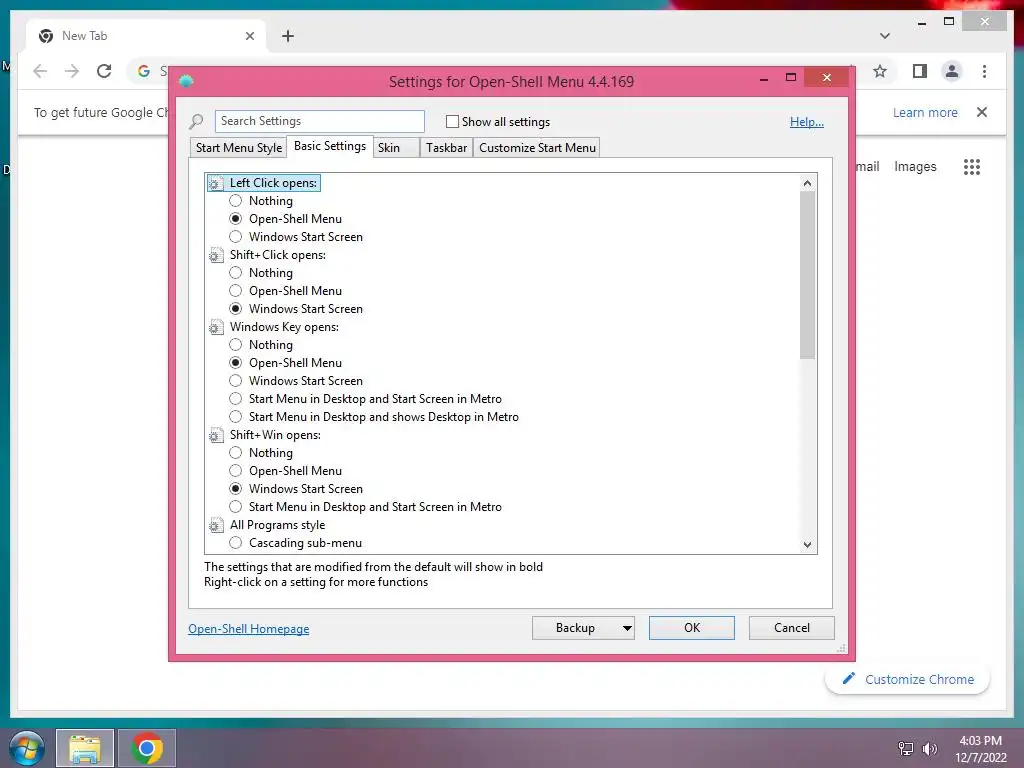Select the Basic Settings tab
The height and width of the screenshot is (768, 1024).
tap(330, 146)
